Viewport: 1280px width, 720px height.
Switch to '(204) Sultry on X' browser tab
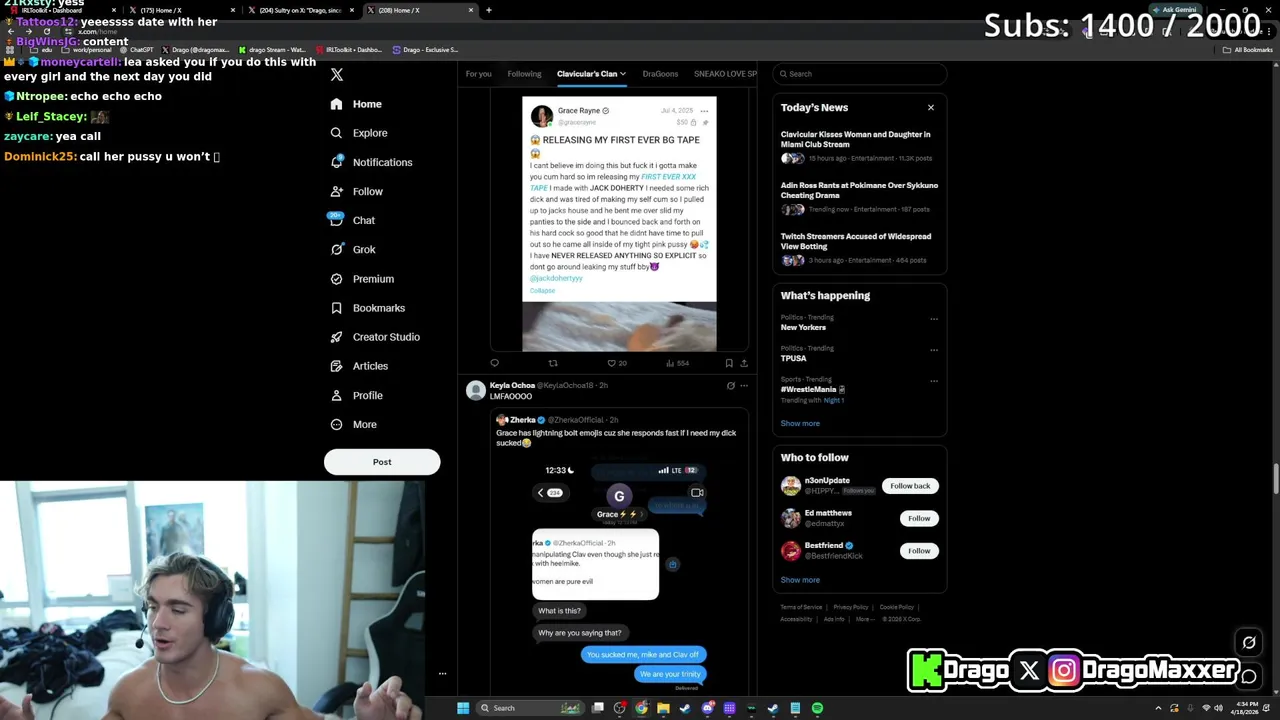(300, 10)
